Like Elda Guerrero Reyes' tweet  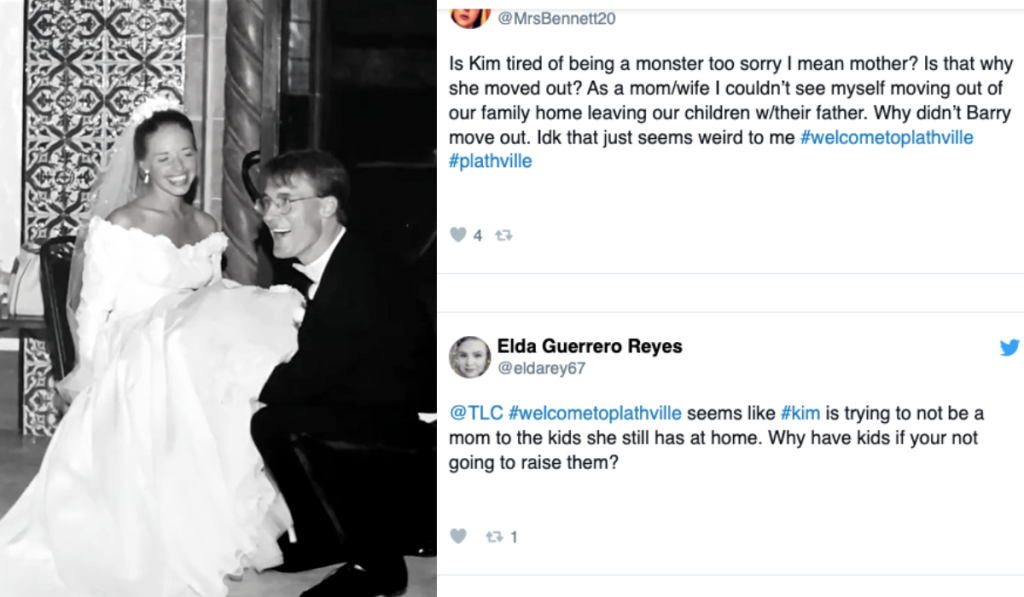click(458, 536)
